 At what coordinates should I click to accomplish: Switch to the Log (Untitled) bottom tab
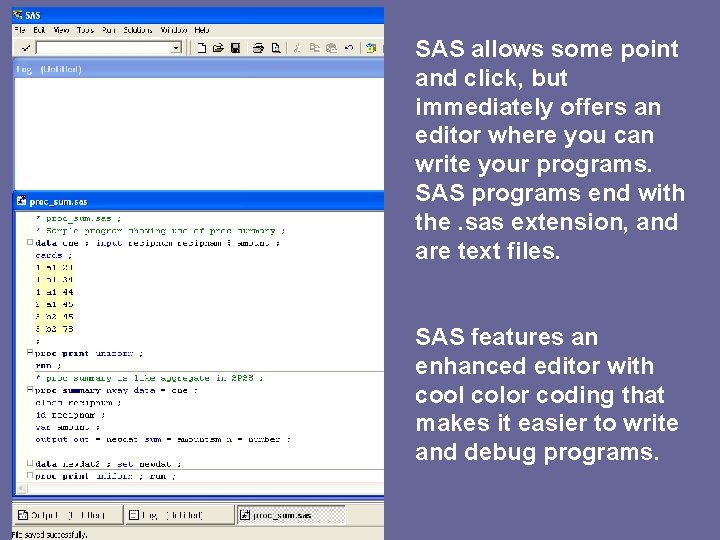click(x=179, y=515)
